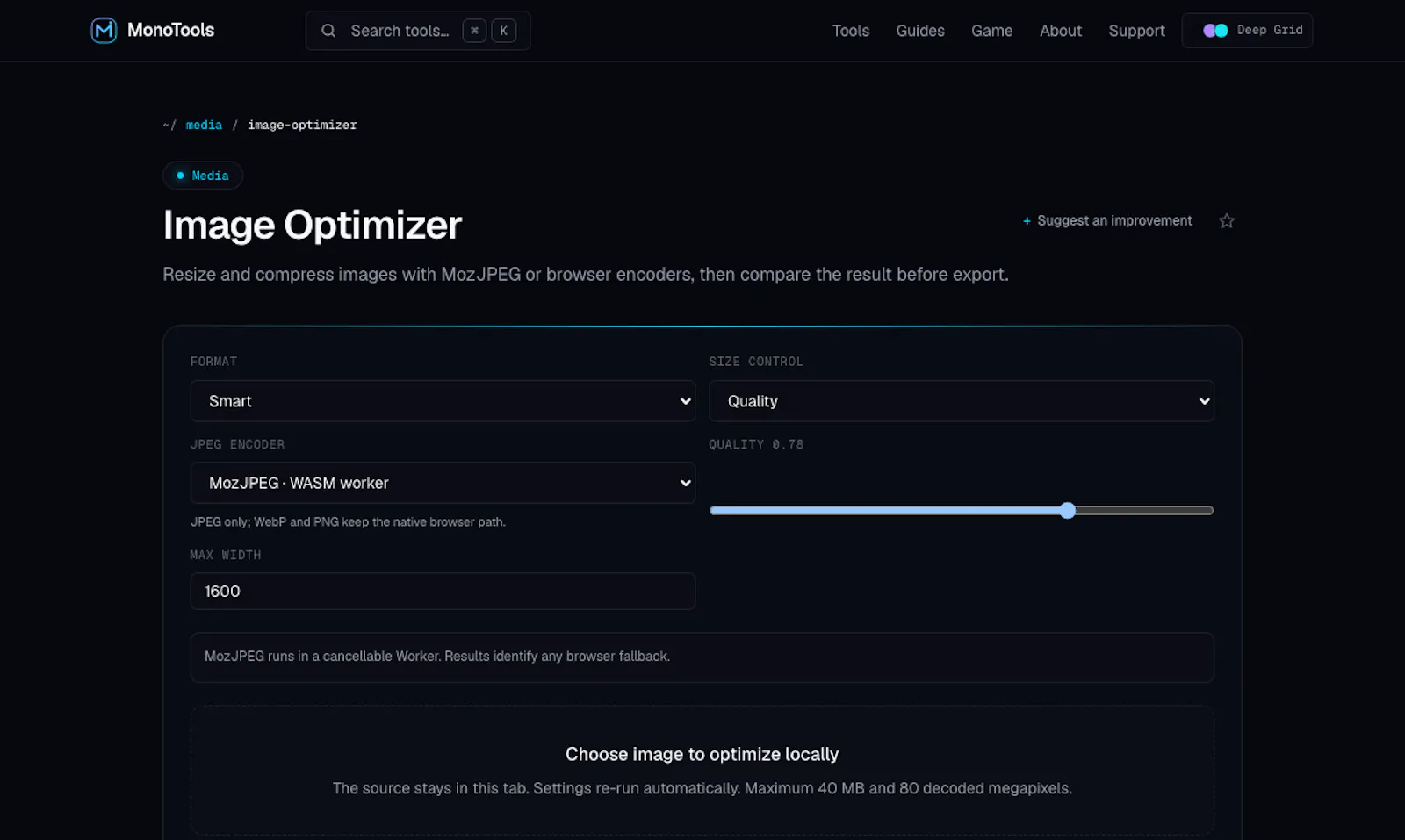Click the FORMAT label
Image resolution: width=1405 pixels, height=840 pixels.
(x=213, y=362)
